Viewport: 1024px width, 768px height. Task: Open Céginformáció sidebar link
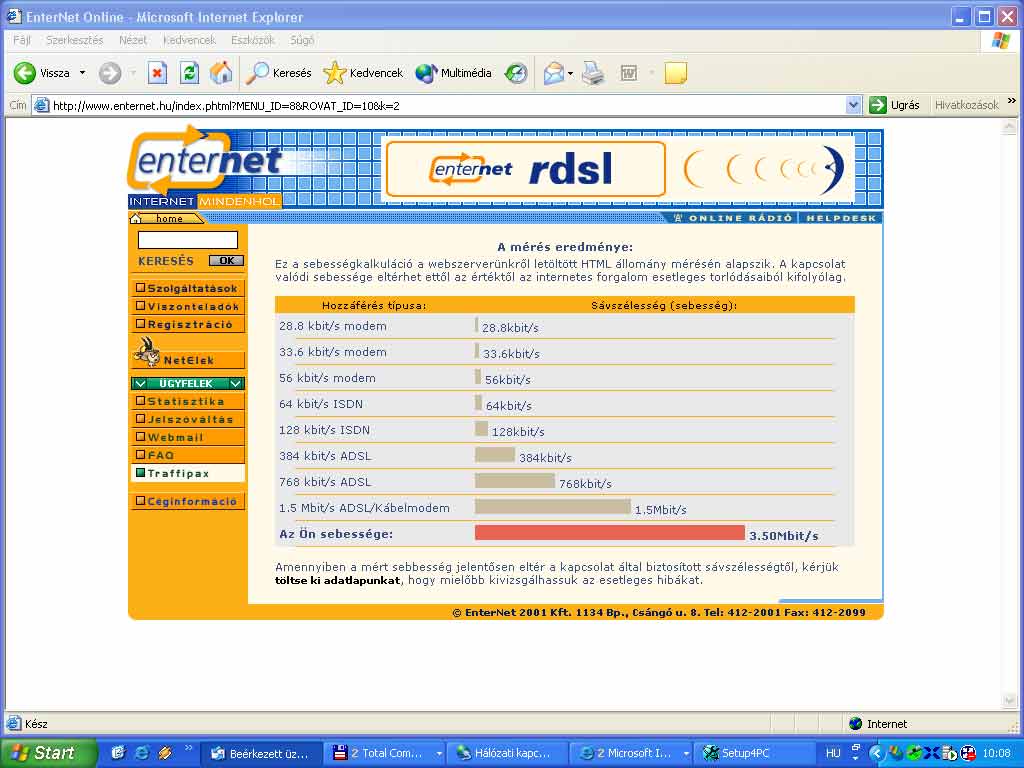(x=187, y=501)
